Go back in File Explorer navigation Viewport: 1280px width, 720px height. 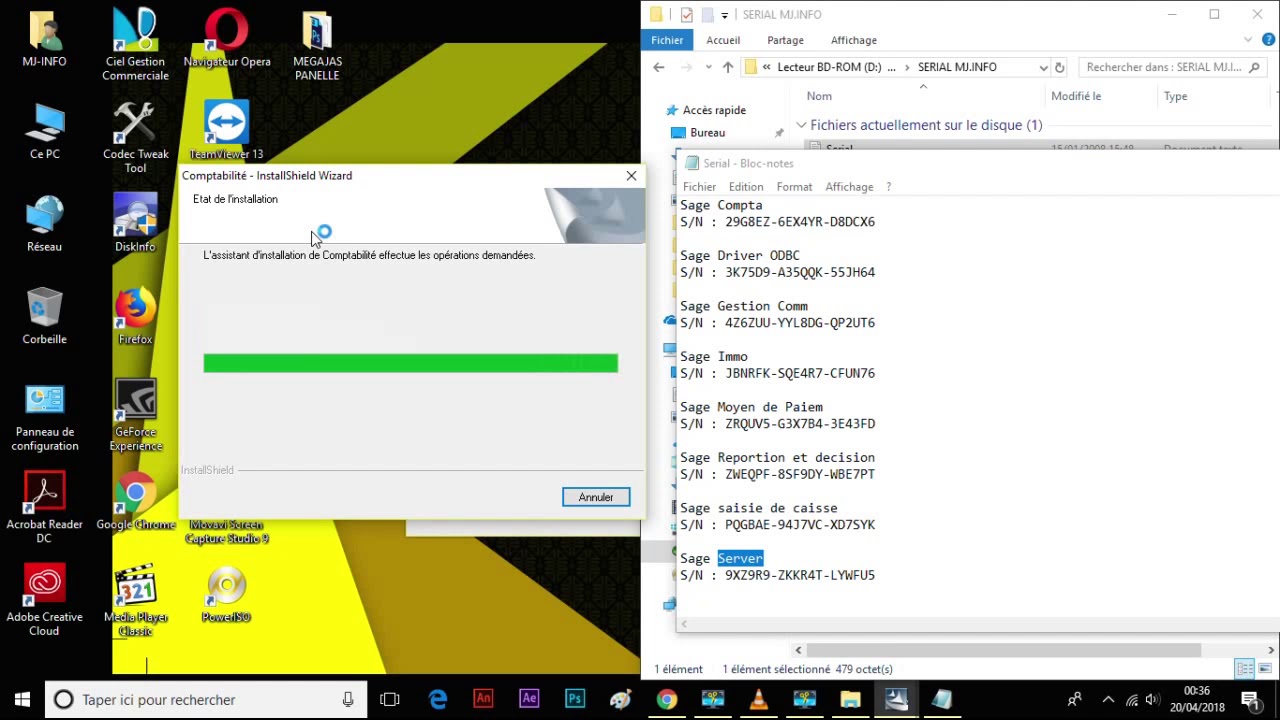(x=658, y=67)
